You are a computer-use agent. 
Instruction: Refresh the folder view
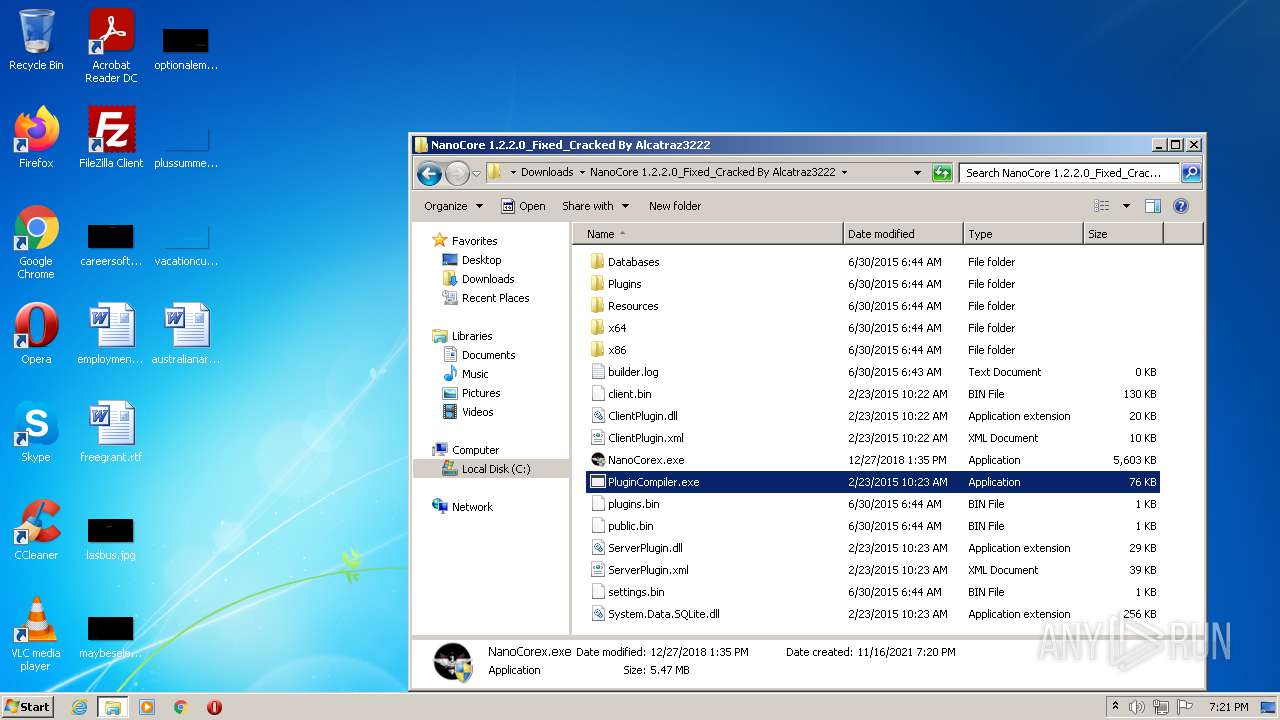click(942, 173)
